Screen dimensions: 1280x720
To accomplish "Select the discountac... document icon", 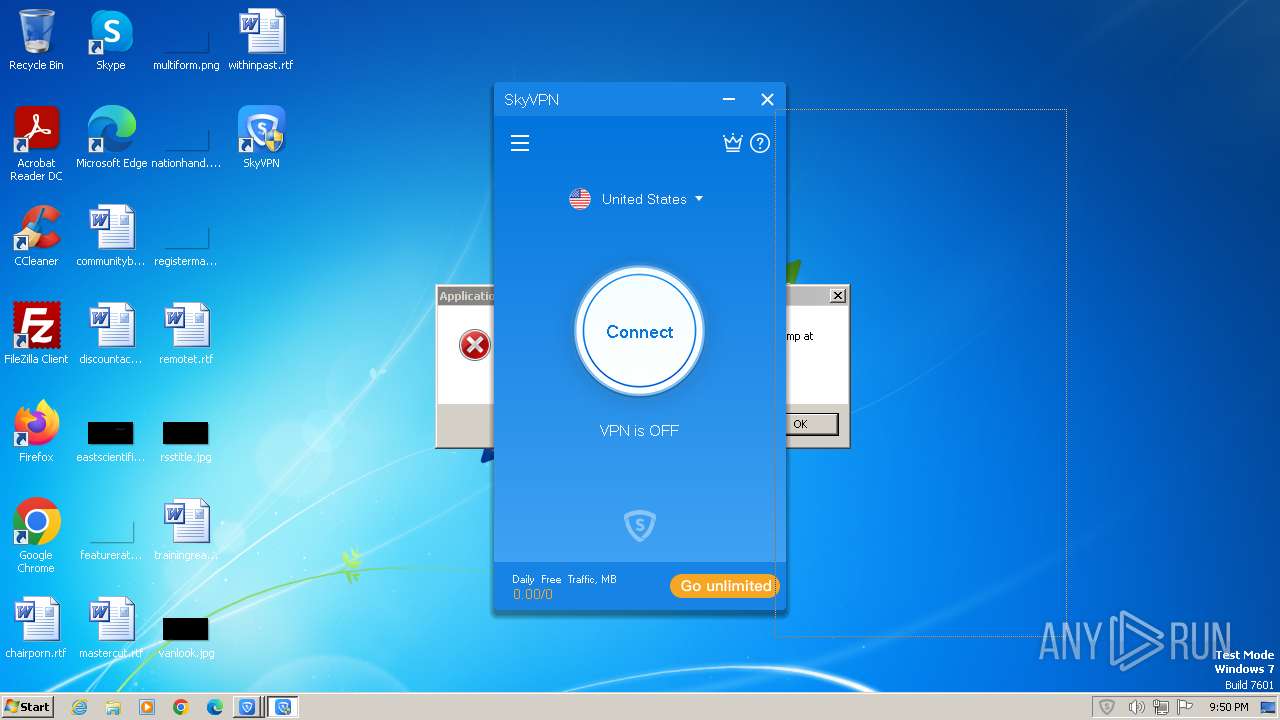I will coord(111,334).
